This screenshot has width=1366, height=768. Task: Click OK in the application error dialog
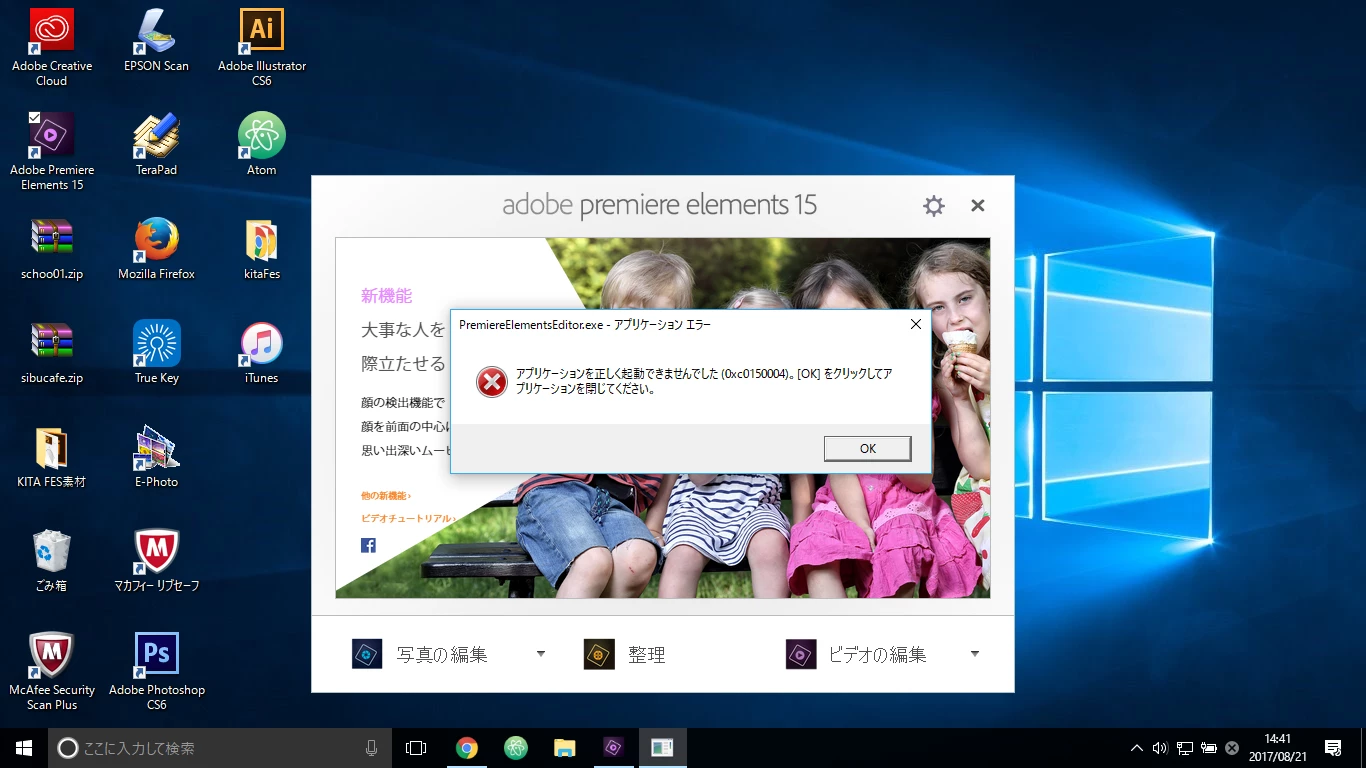coord(867,449)
